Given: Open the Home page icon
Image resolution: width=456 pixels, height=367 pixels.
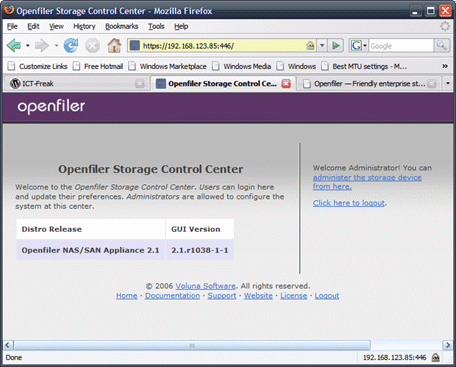Looking at the screenshot, I should pyautogui.click(x=114, y=45).
